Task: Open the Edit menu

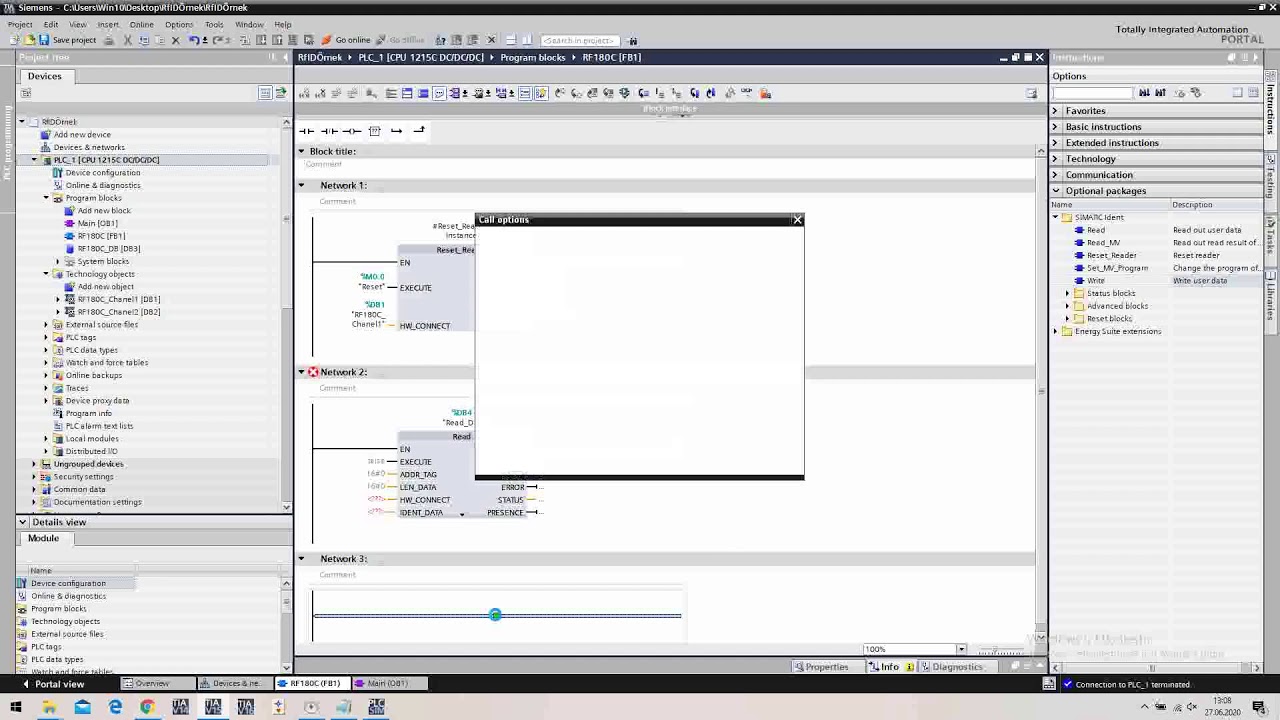Action: coord(50,25)
